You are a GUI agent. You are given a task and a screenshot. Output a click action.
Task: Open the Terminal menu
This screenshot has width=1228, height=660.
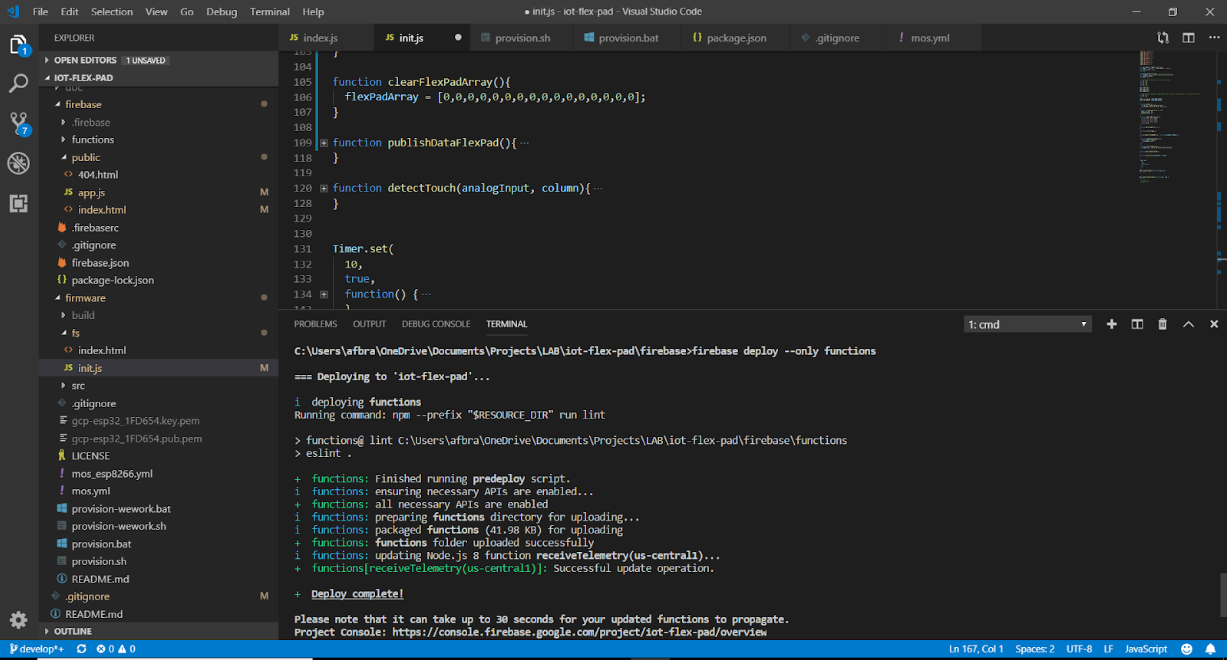click(x=269, y=11)
